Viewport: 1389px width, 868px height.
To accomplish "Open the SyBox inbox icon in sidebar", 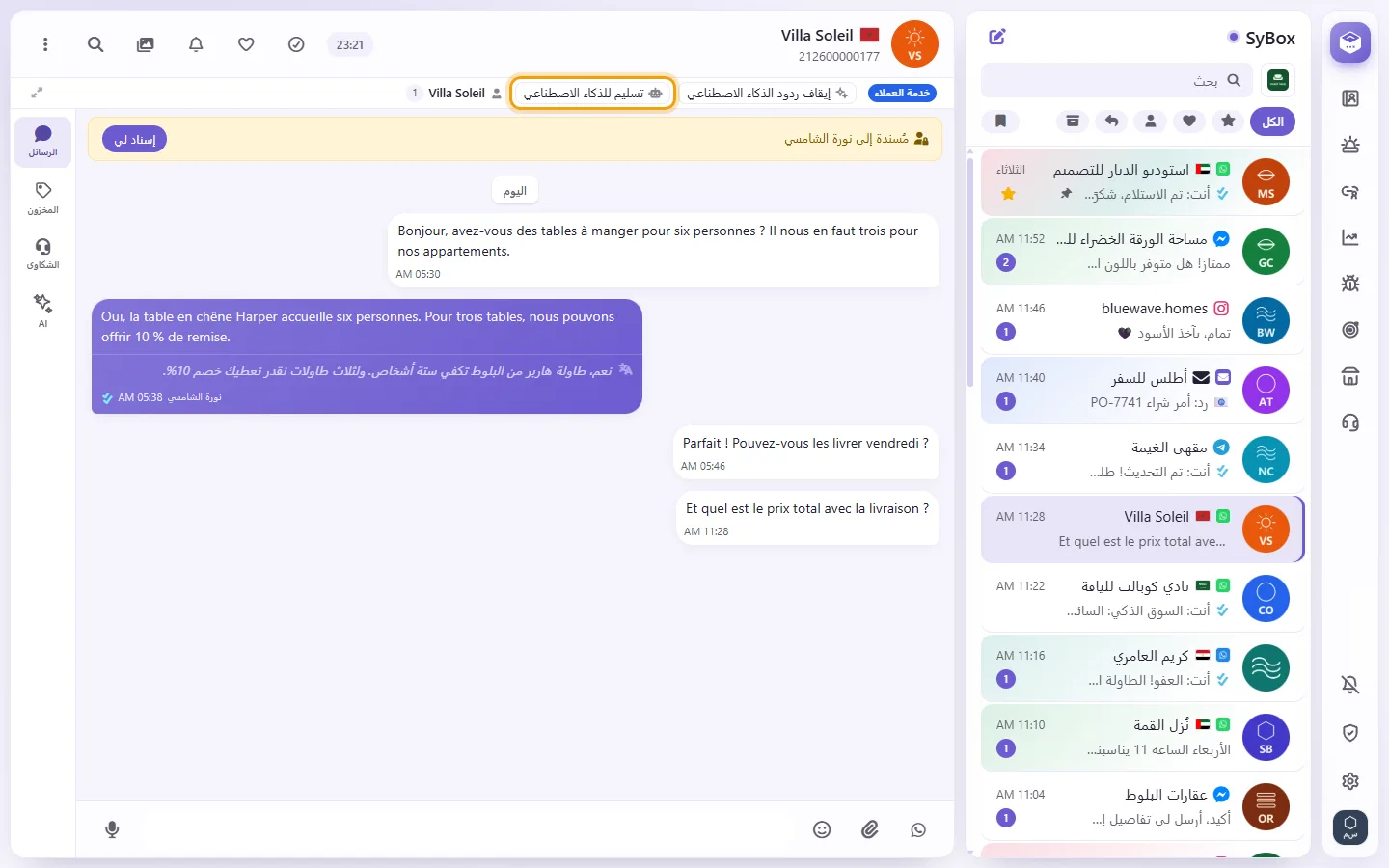I will coord(1350,42).
